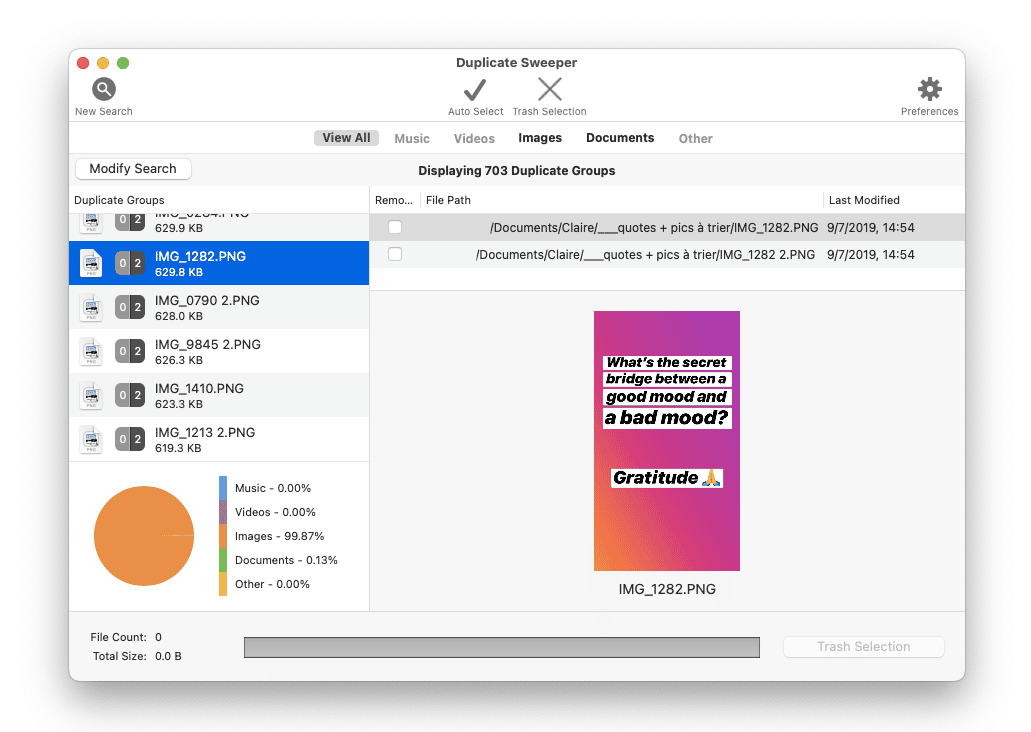This screenshot has width=1031, height=732.
Task: Sort by the Last Modified column header
Action: point(864,200)
